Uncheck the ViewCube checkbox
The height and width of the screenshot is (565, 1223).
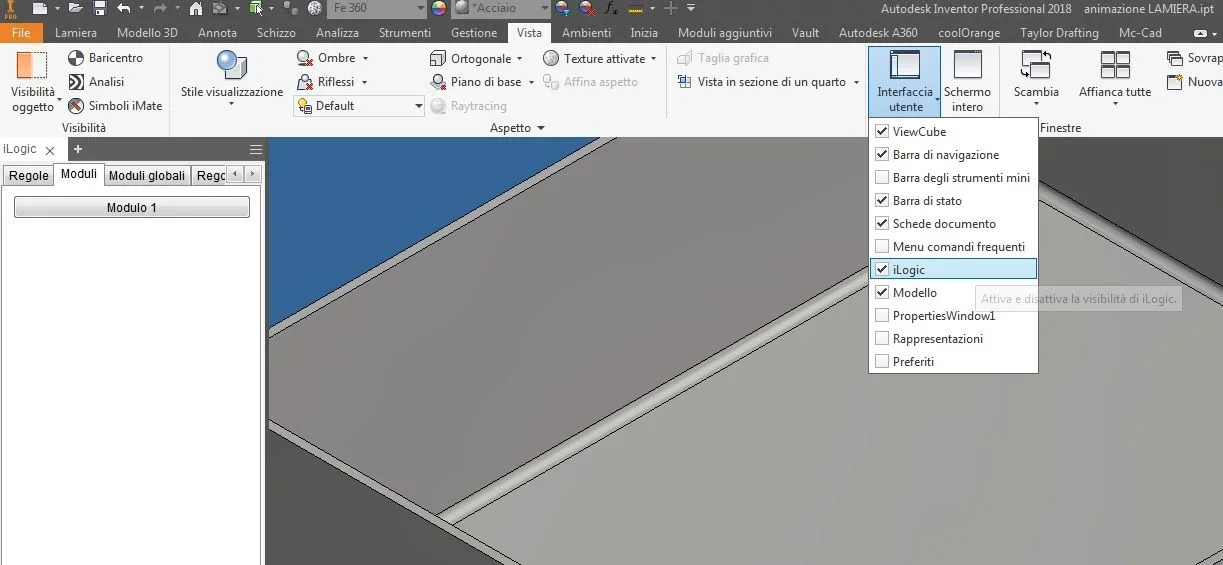[882, 131]
